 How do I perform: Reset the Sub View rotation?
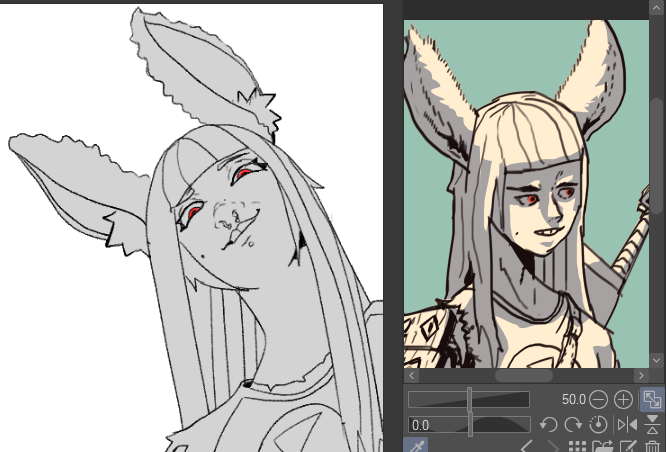pyautogui.click(x=599, y=425)
